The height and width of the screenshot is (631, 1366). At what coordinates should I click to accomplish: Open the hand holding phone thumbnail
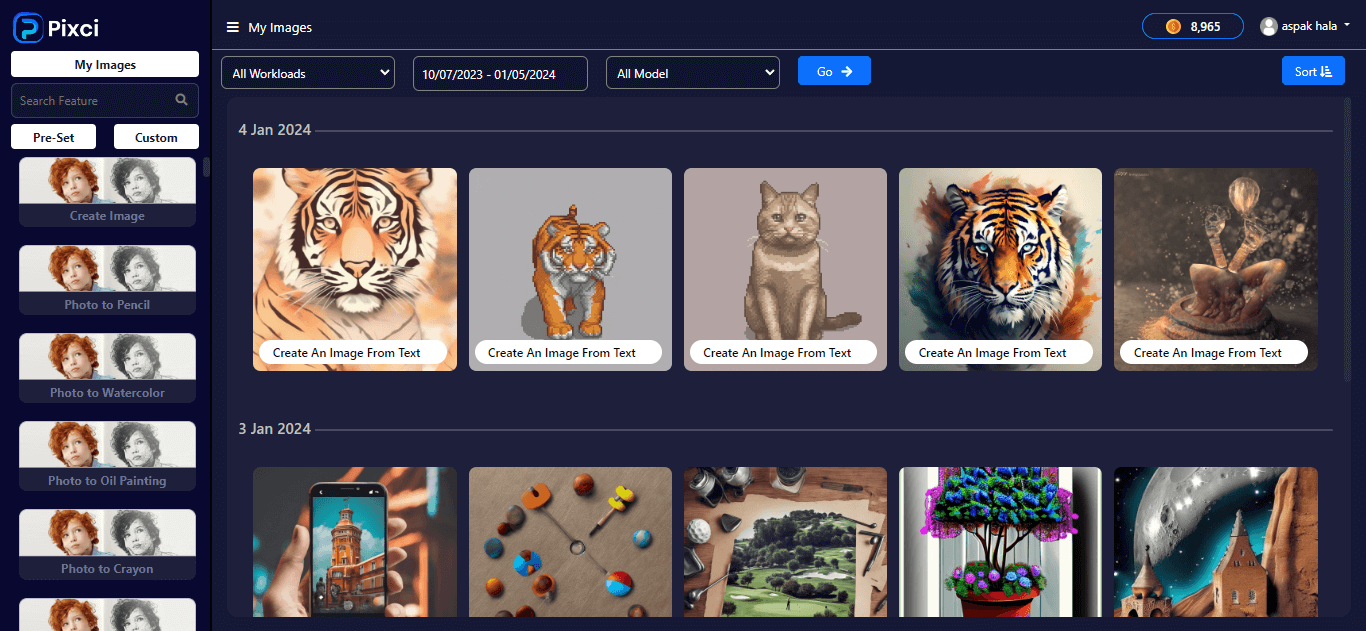click(x=355, y=542)
